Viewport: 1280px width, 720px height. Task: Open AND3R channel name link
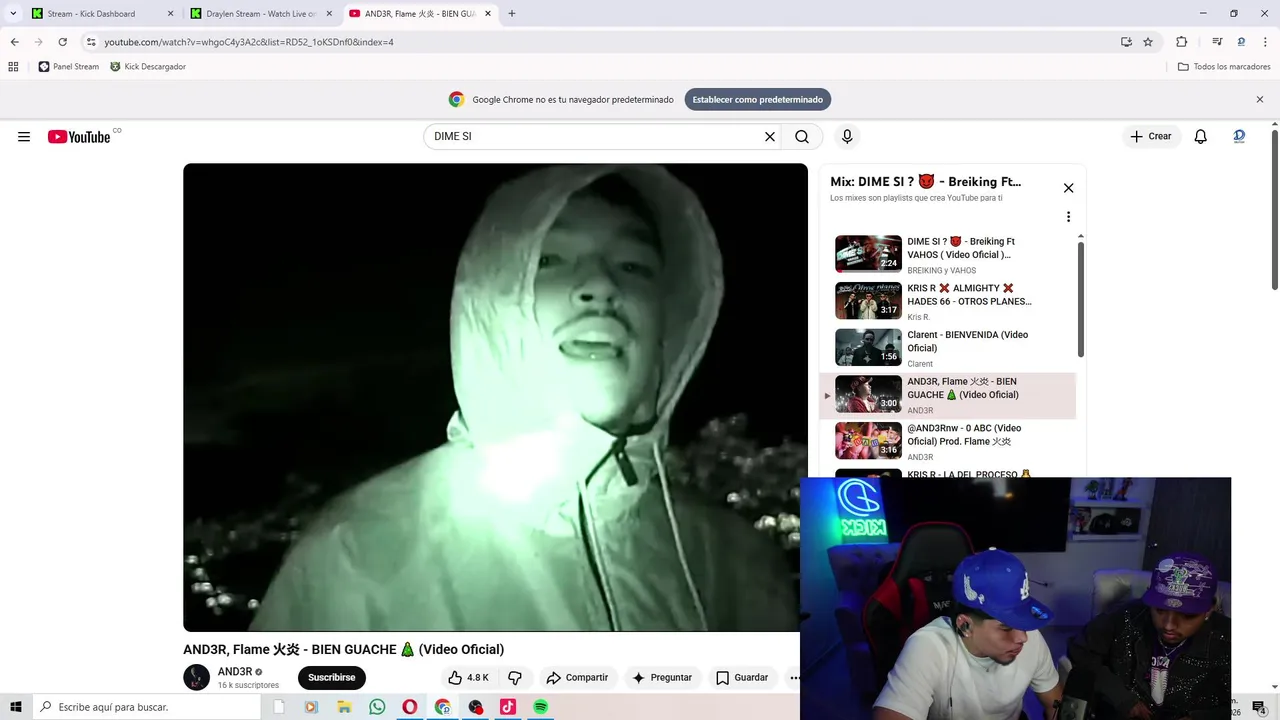pyautogui.click(x=235, y=672)
